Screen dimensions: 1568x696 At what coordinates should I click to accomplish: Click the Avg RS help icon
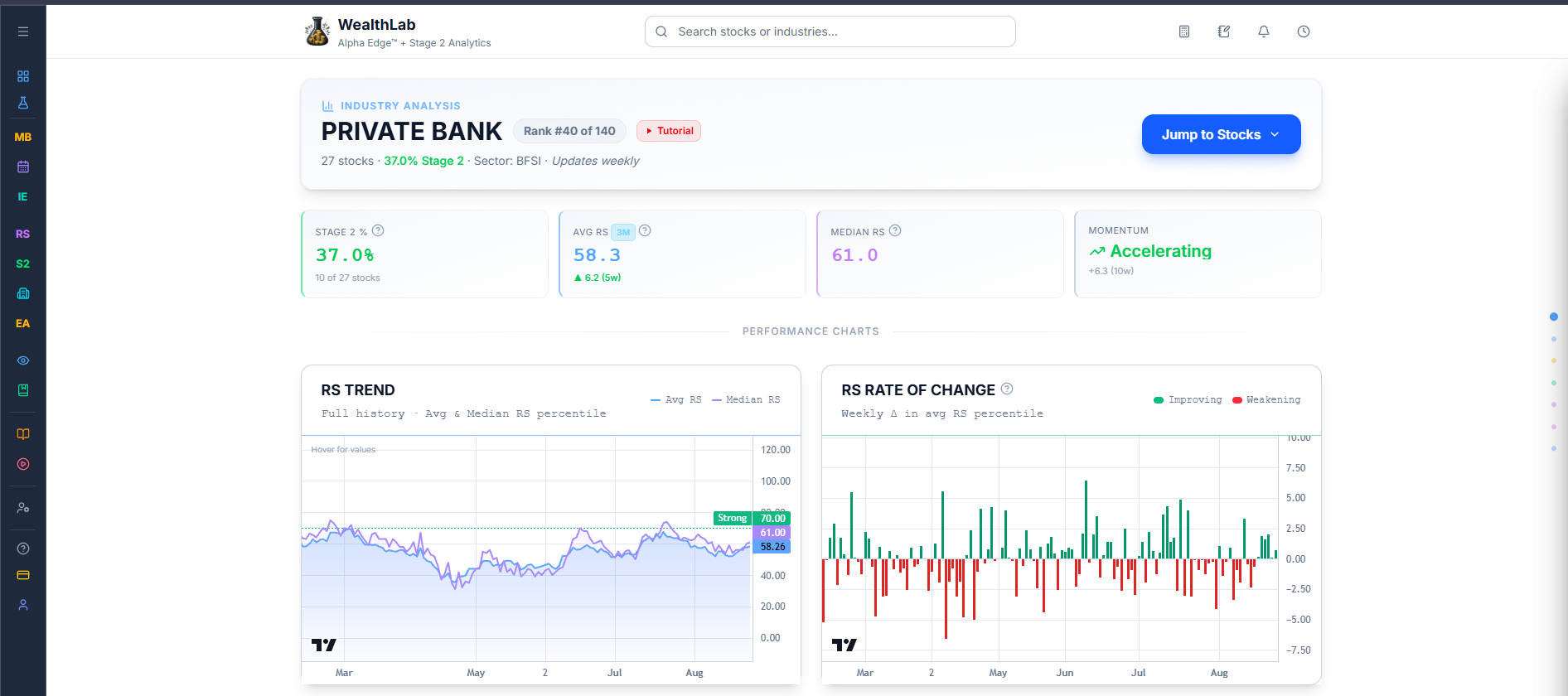tap(645, 230)
